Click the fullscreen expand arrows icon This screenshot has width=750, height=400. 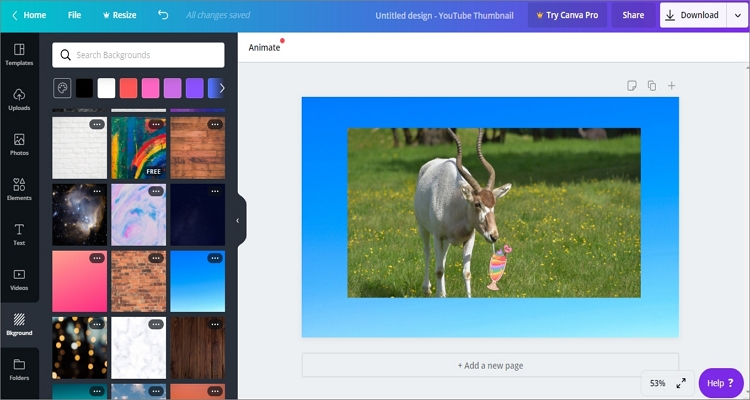[681, 383]
